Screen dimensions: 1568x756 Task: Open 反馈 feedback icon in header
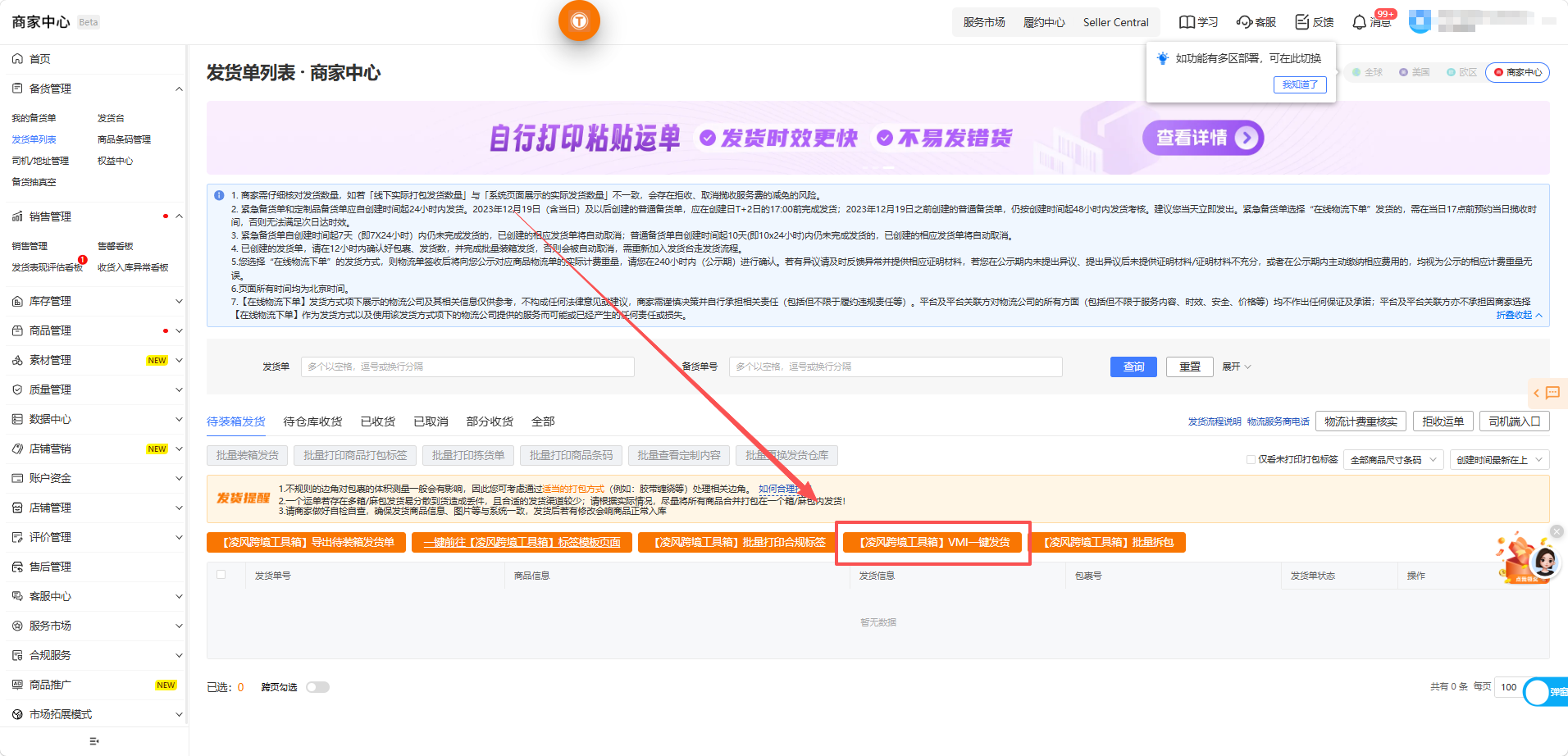(x=1302, y=22)
